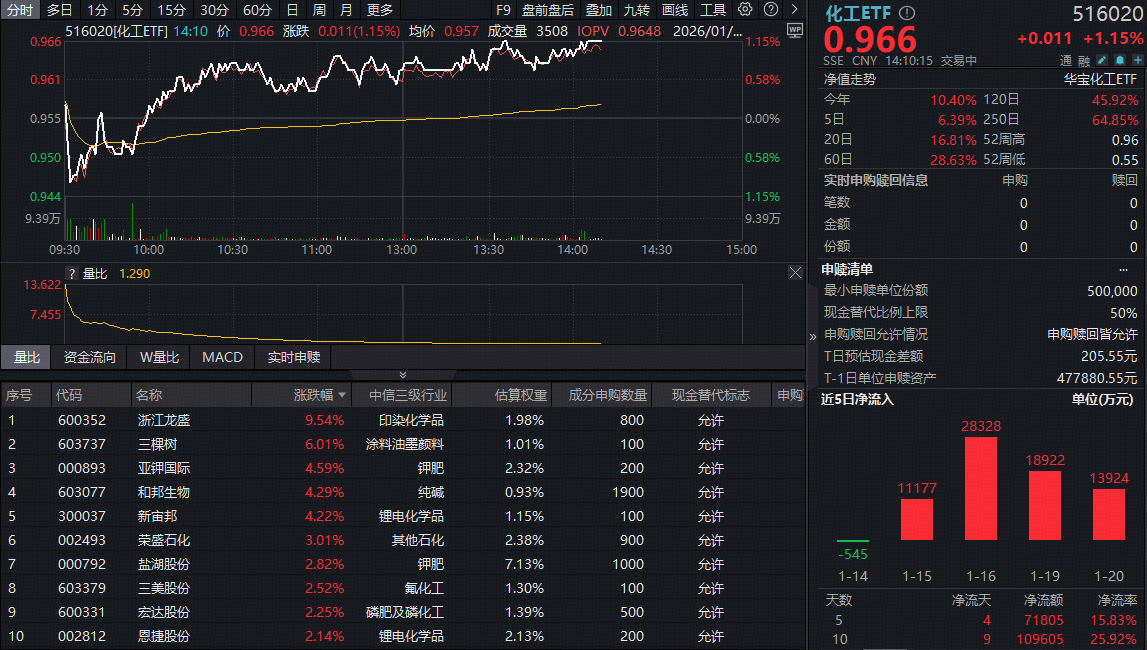Expand the chevron at toolbar right end
This screenshot has height=650, width=1147.
click(793, 10)
